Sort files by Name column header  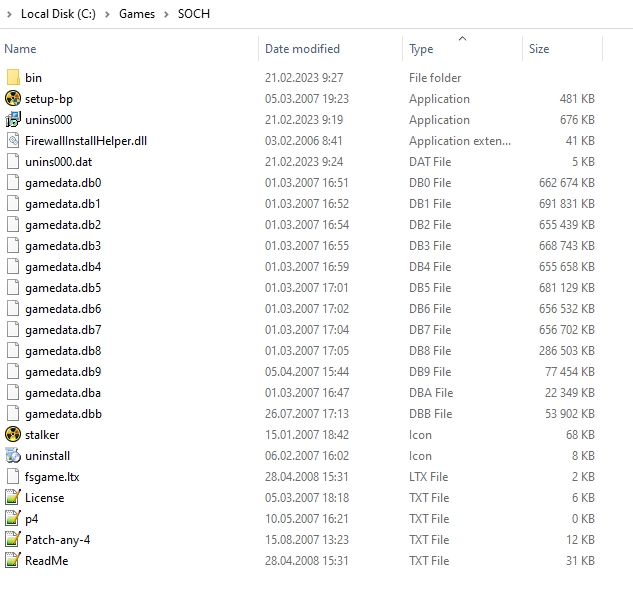pyautogui.click(x=20, y=48)
